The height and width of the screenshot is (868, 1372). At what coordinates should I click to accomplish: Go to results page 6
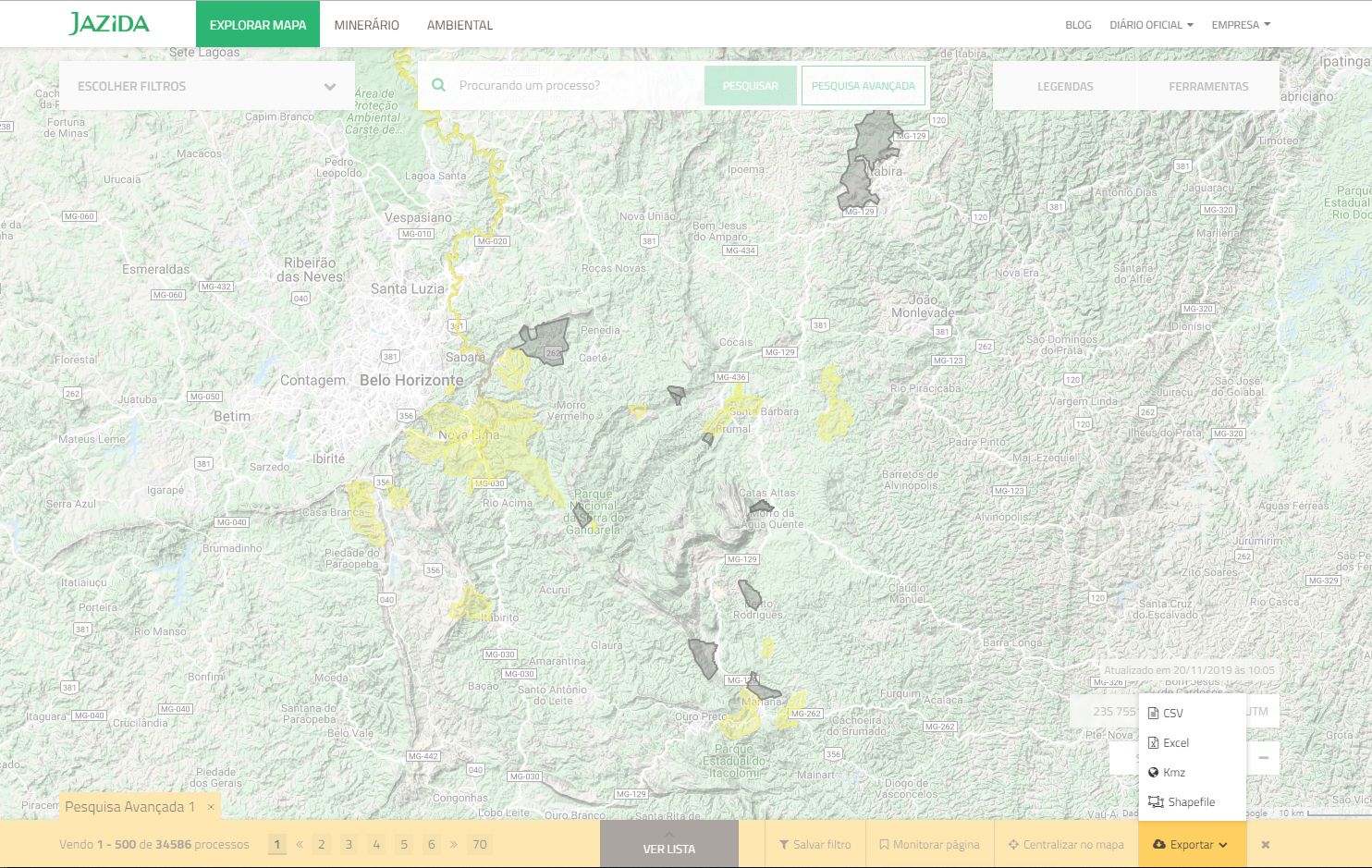pyautogui.click(x=431, y=844)
